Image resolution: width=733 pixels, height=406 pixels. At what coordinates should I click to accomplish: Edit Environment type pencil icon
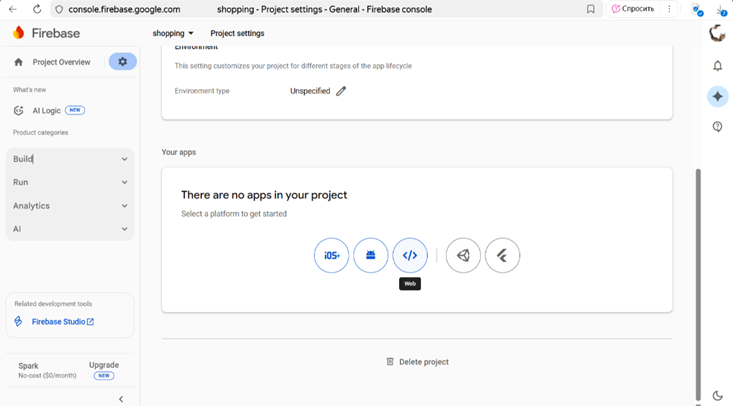coord(341,91)
